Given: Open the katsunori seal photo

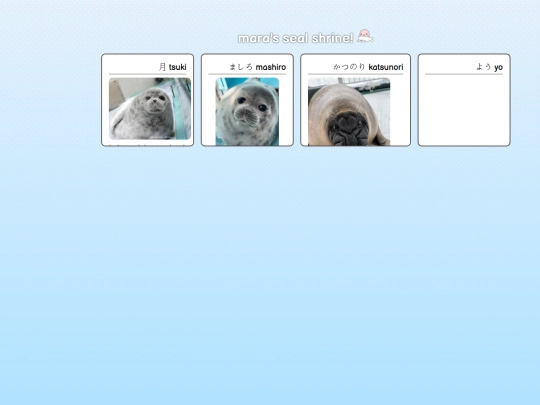Looking at the screenshot, I should 349,112.
